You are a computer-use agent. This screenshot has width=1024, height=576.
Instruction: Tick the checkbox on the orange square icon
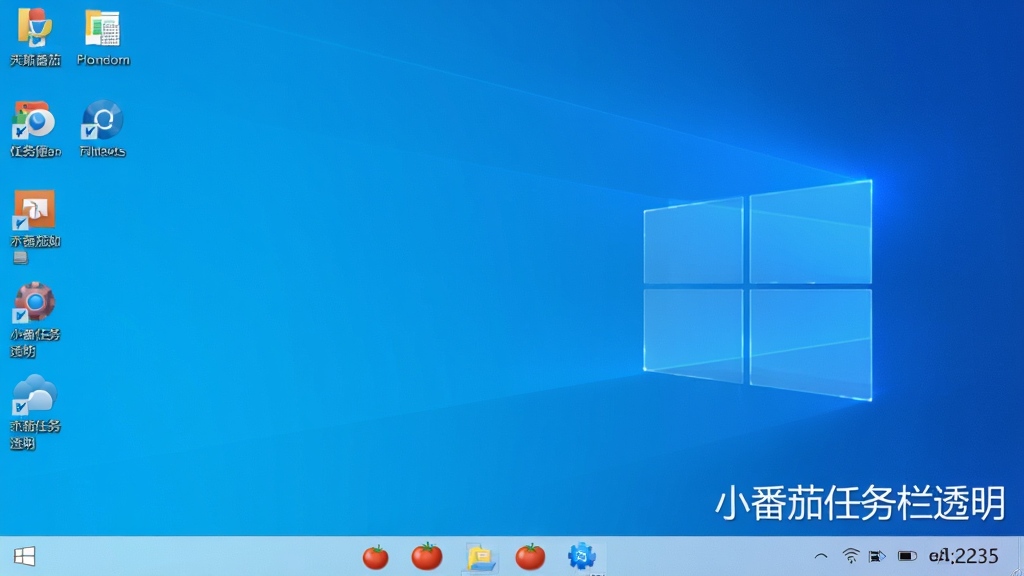pos(20,223)
